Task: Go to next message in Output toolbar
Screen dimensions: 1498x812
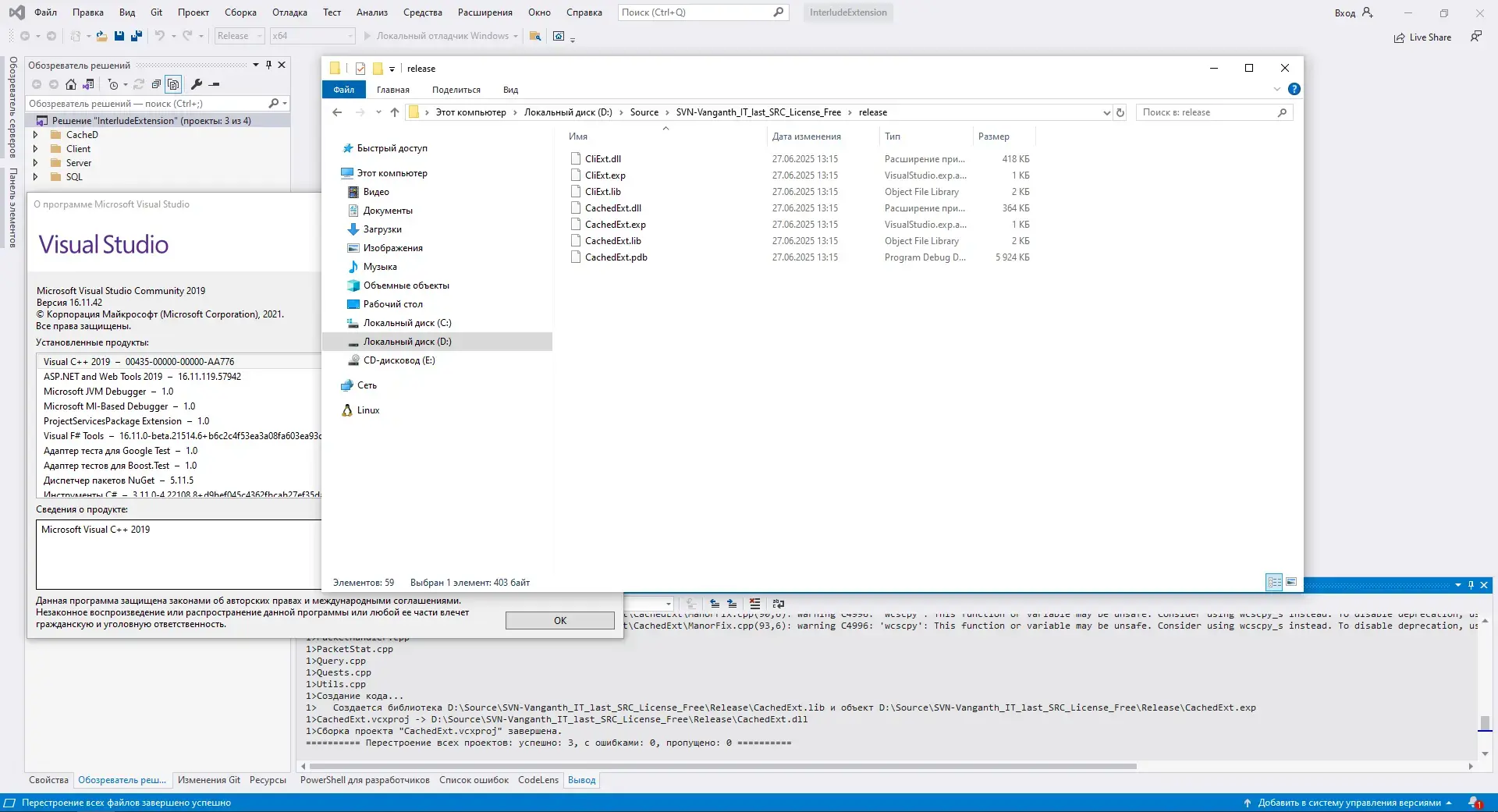Action: coord(732,604)
